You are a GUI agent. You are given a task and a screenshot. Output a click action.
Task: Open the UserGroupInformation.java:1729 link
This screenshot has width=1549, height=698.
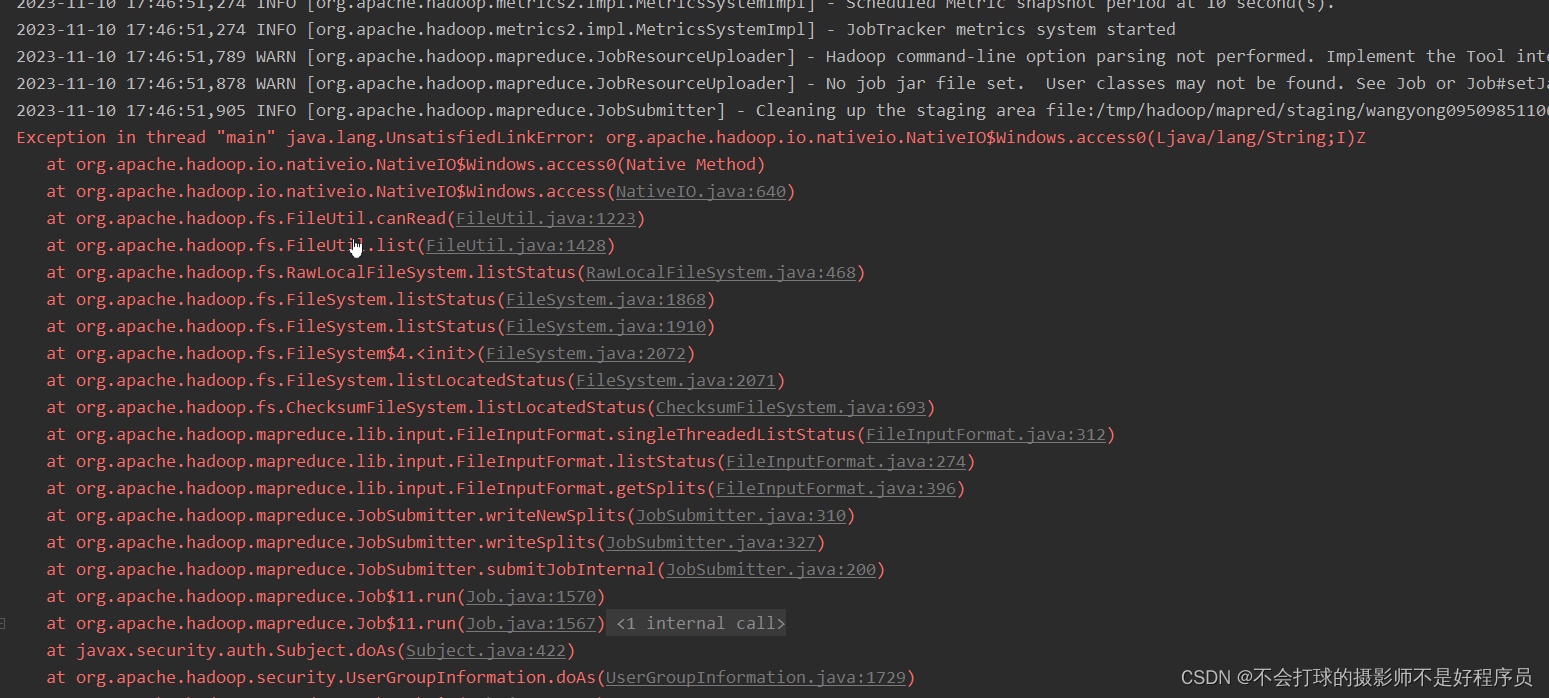coord(757,677)
